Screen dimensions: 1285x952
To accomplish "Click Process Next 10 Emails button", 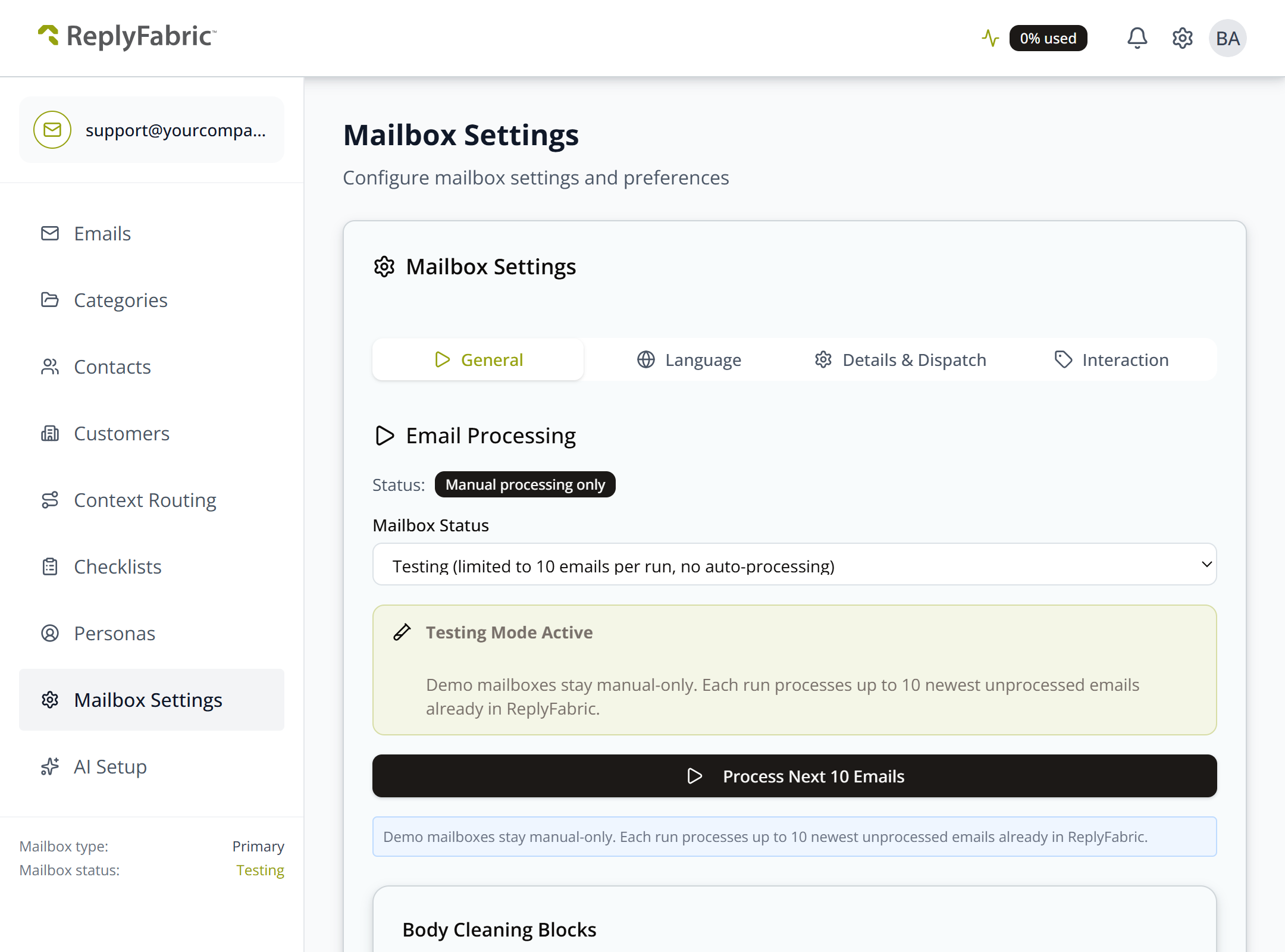I will coord(795,776).
